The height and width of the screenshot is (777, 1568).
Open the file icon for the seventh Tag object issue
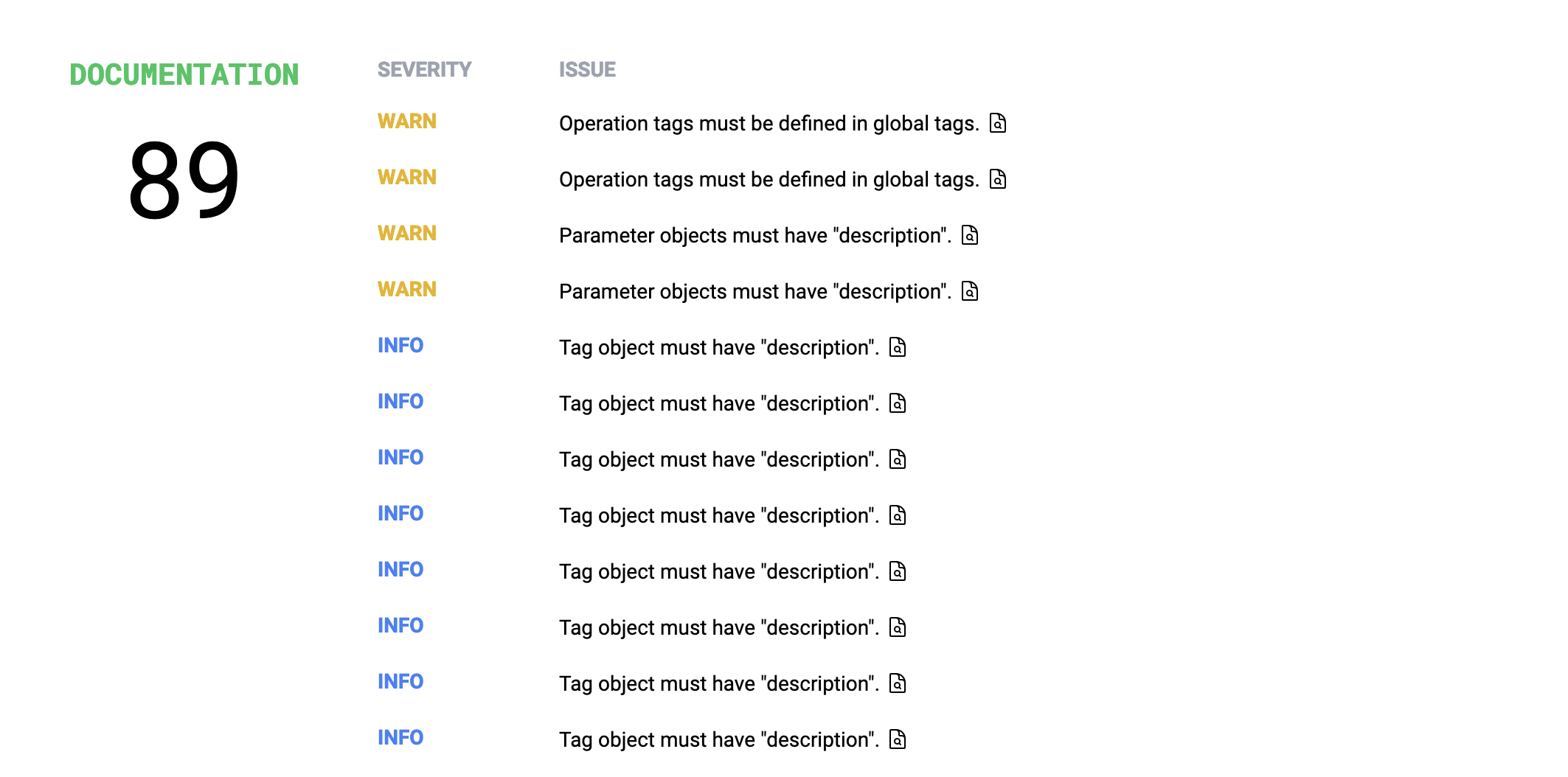click(898, 683)
